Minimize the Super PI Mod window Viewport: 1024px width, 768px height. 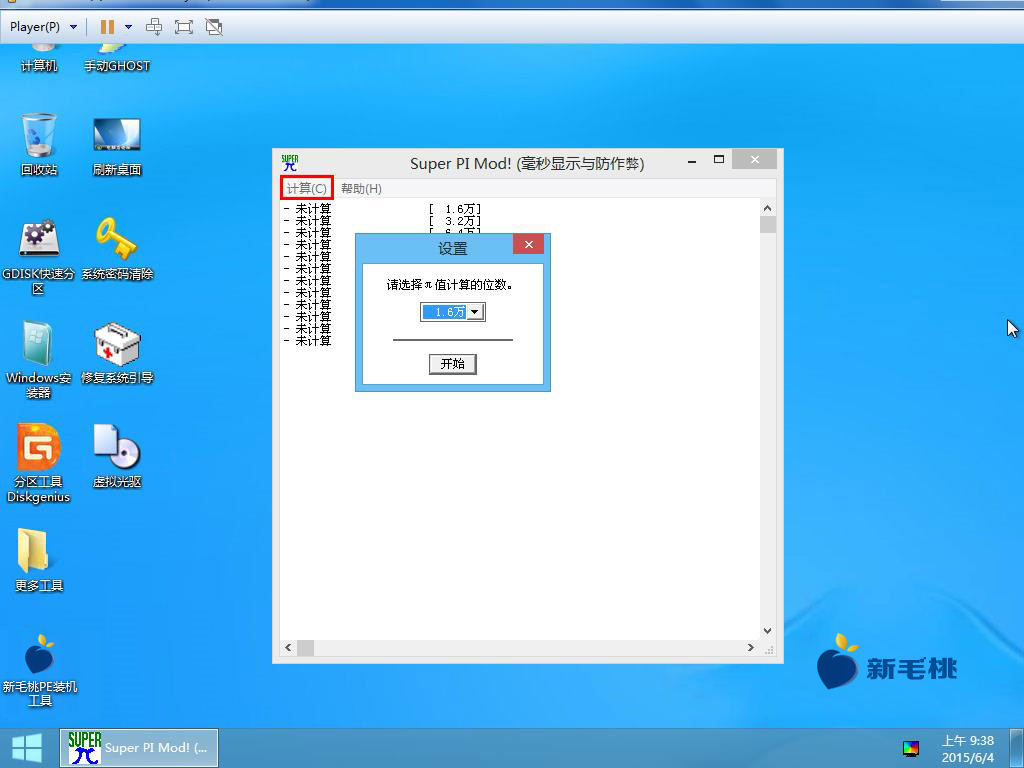click(692, 161)
